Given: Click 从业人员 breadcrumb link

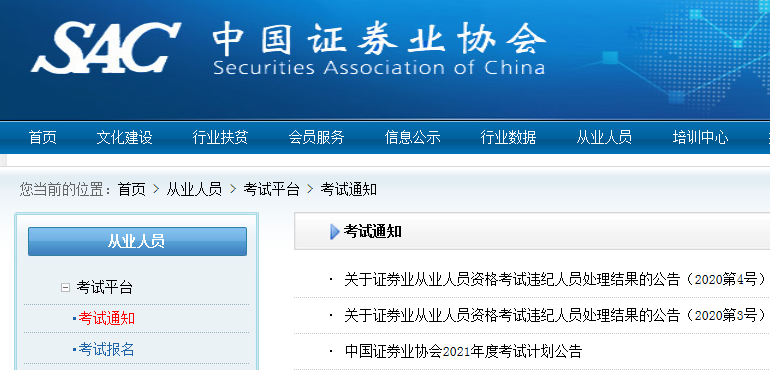Looking at the screenshot, I should (x=194, y=189).
